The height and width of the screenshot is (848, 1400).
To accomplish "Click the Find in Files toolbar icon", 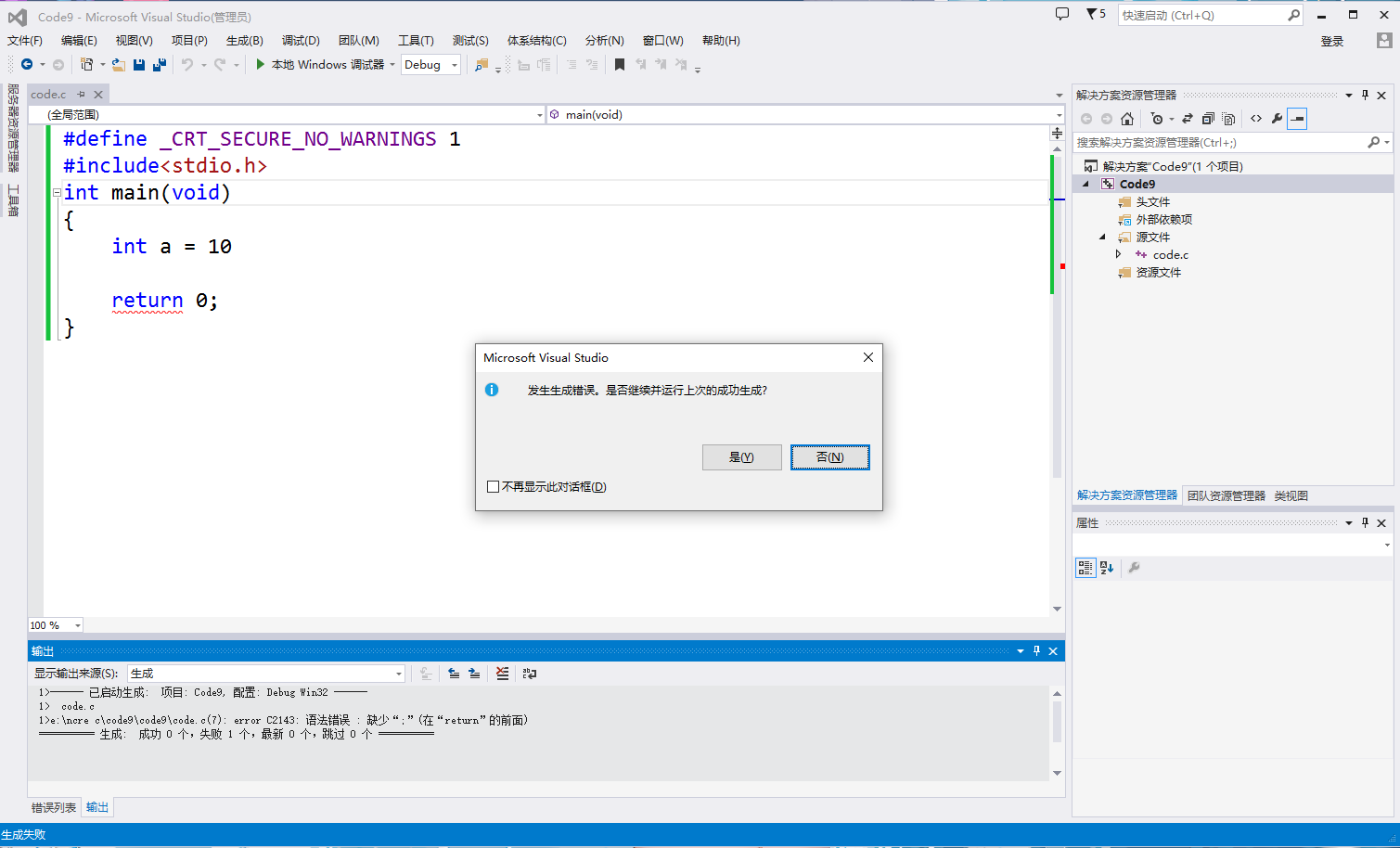I will pos(481,65).
